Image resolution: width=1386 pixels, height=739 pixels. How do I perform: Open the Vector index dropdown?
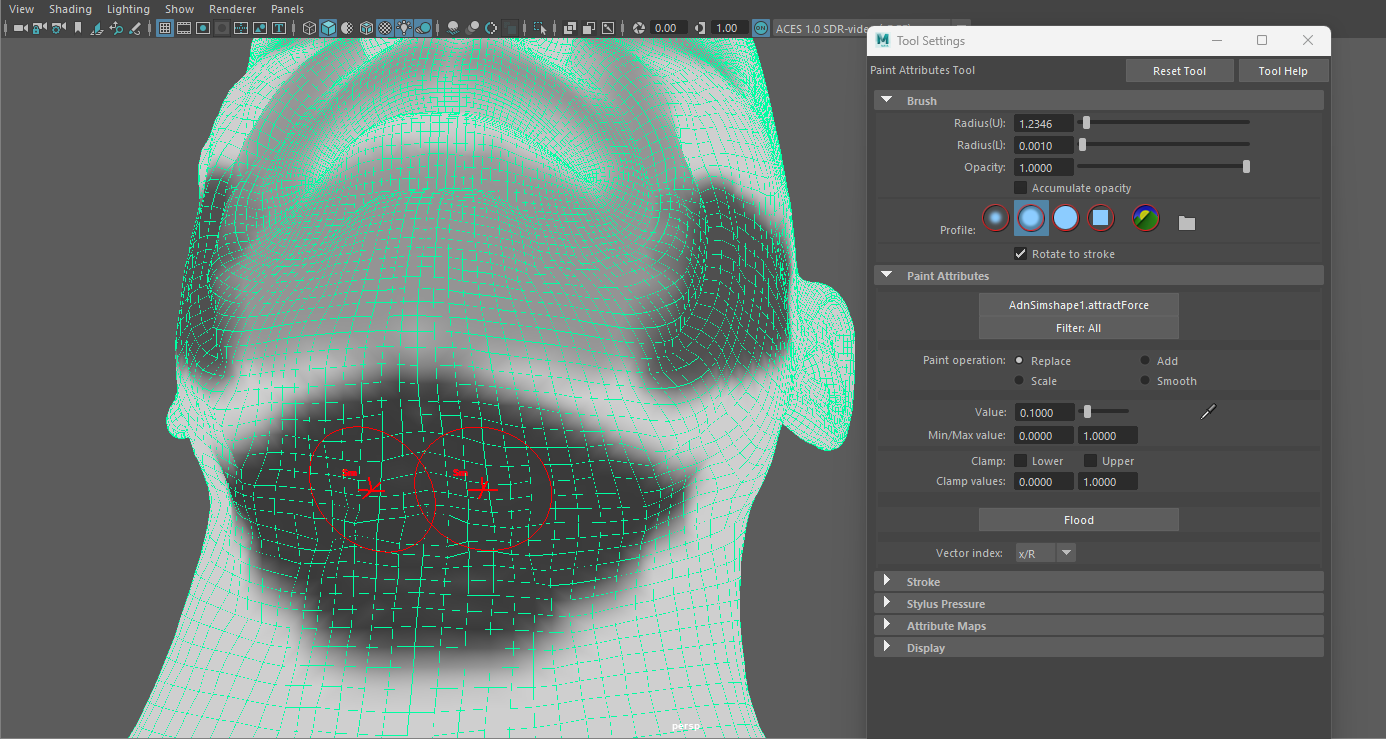[x=1066, y=553]
